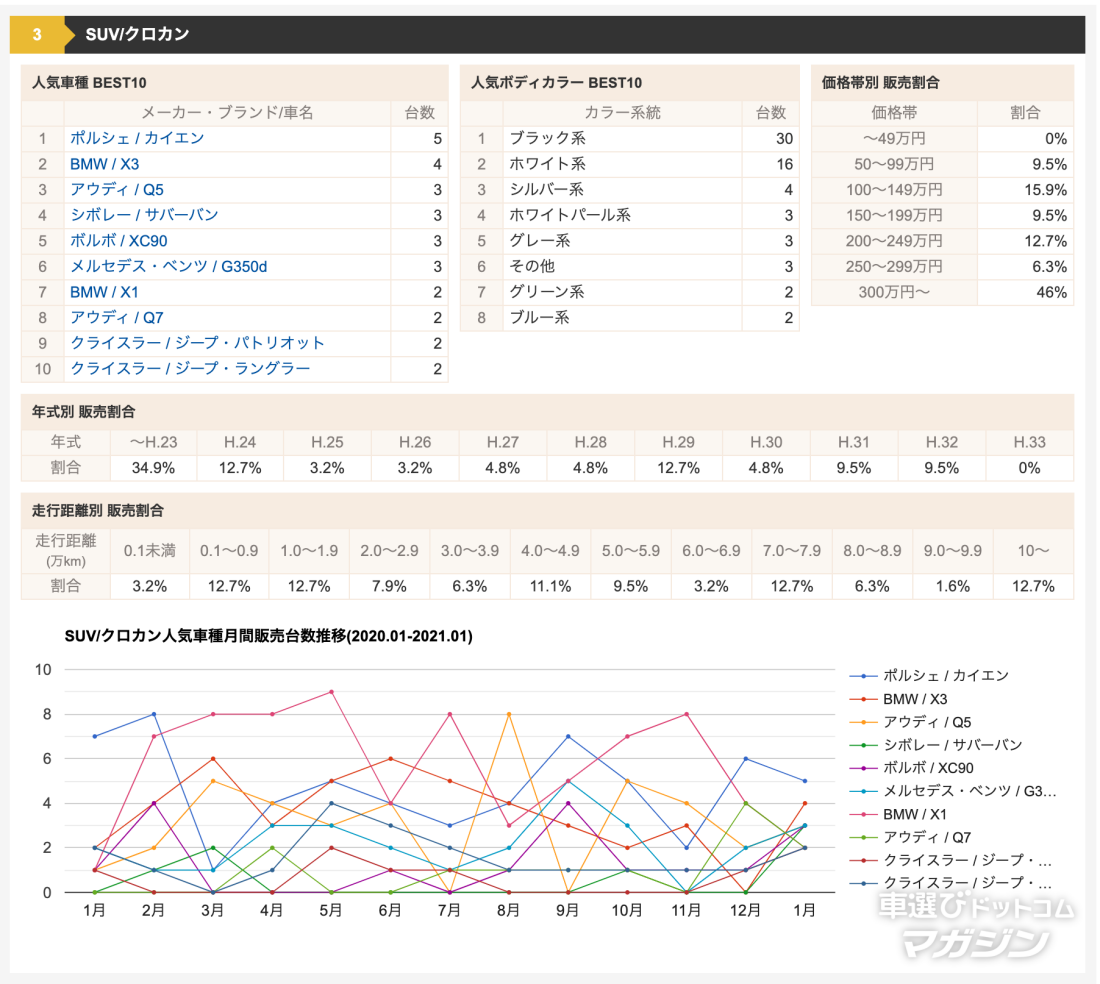Click メルセデス・ベンツ / G3… legend entry
This screenshot has height=984, width=1100.
point(953,791)
